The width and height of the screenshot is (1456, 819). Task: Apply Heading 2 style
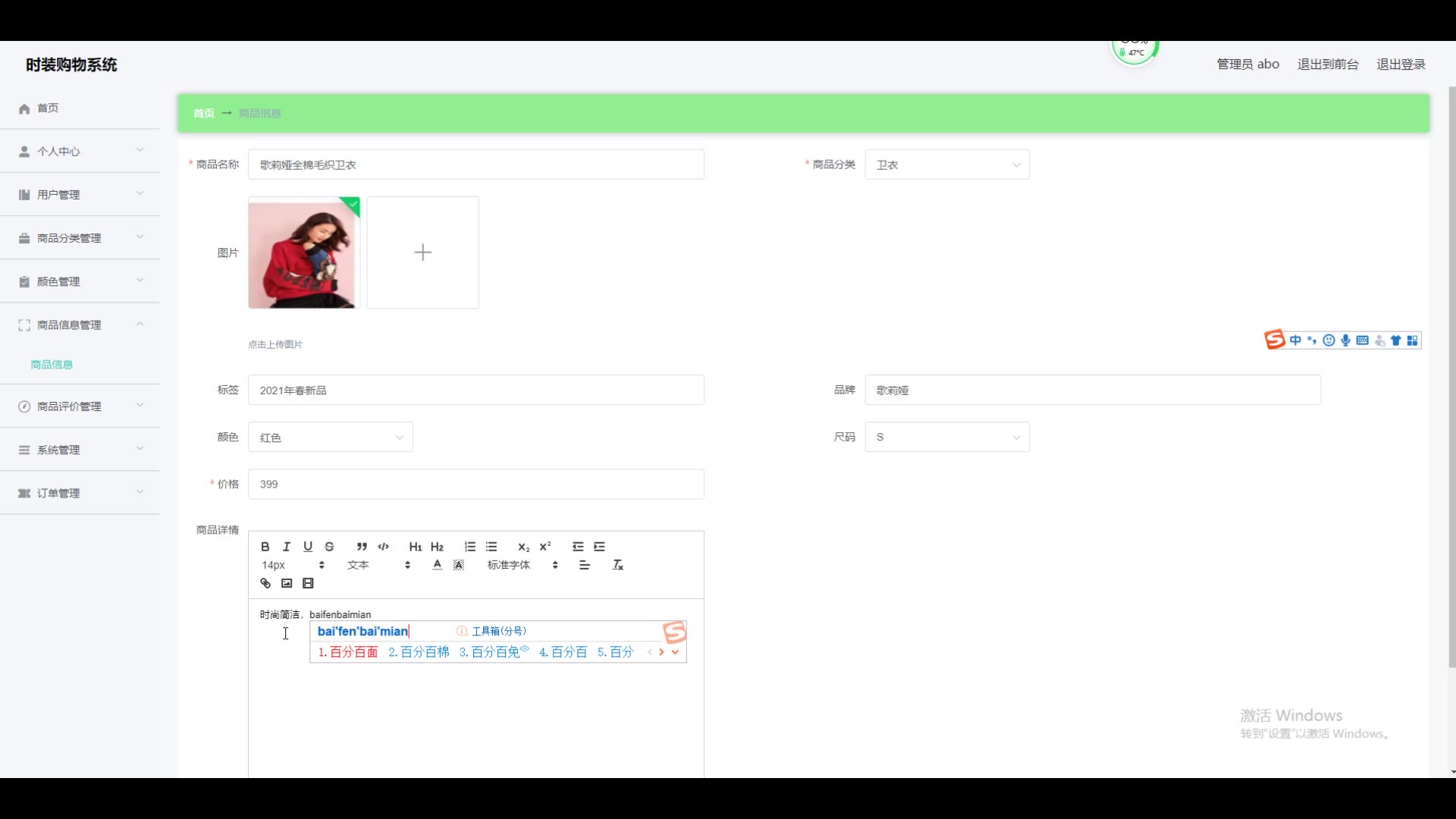437,547
